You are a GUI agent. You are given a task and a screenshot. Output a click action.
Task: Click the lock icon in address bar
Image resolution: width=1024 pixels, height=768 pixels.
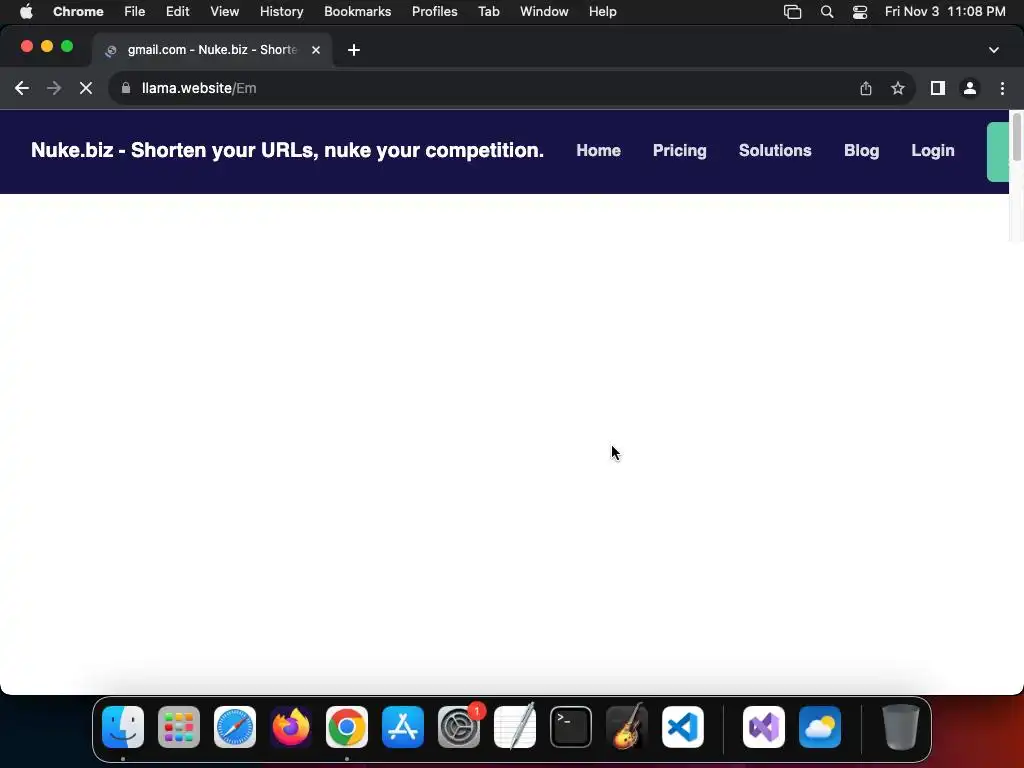(x=126, y=88)
